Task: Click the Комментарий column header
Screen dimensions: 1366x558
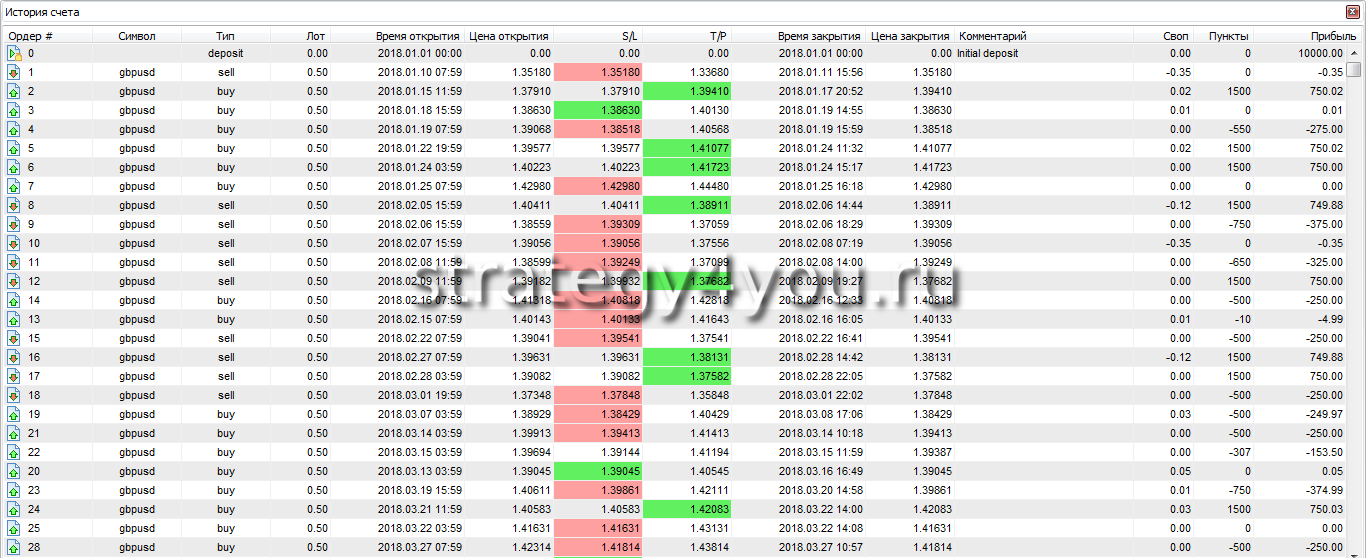Action: pyautogui.click(x=992, y=36)
